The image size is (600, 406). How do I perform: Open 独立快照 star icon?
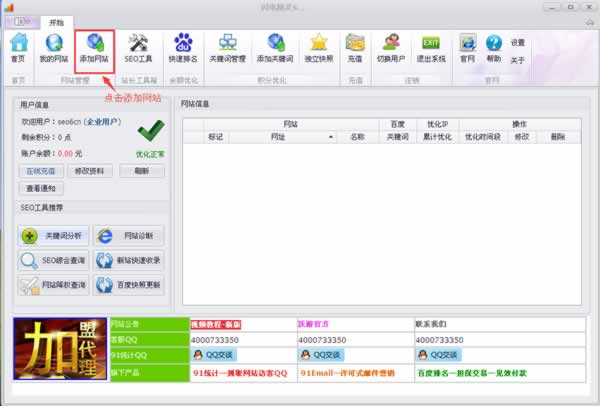319,47
